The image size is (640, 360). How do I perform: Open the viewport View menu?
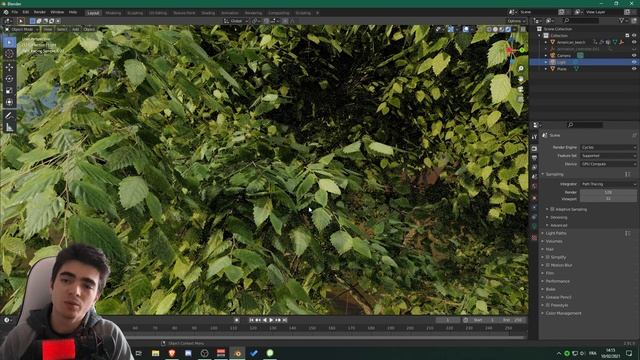click(x=48, y=29)
